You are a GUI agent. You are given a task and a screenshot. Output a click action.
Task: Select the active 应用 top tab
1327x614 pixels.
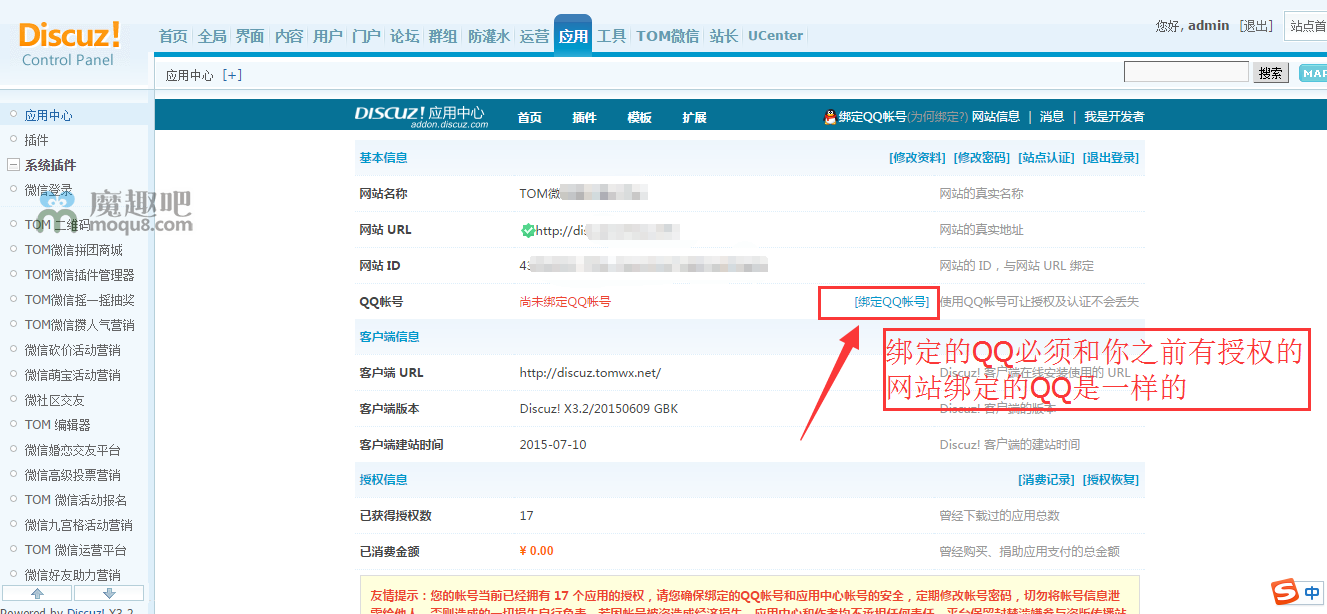coord(573,36)
